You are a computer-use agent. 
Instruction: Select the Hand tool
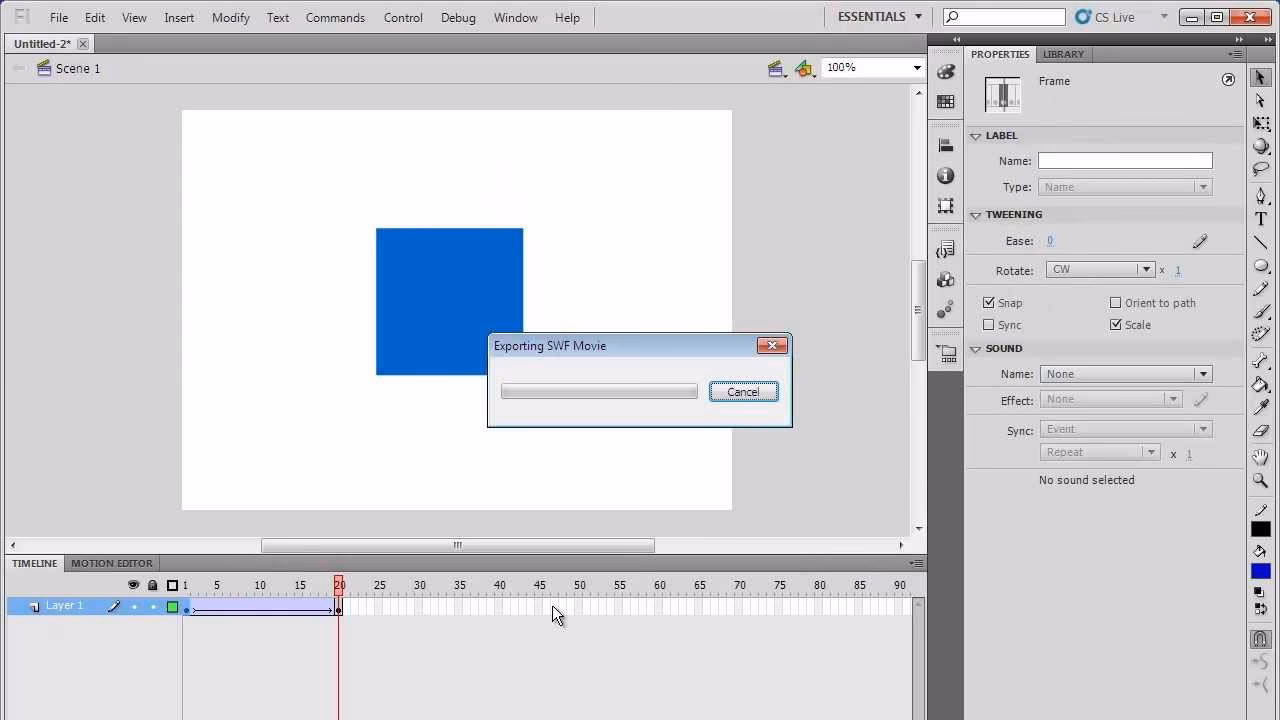click(1260, 458)
